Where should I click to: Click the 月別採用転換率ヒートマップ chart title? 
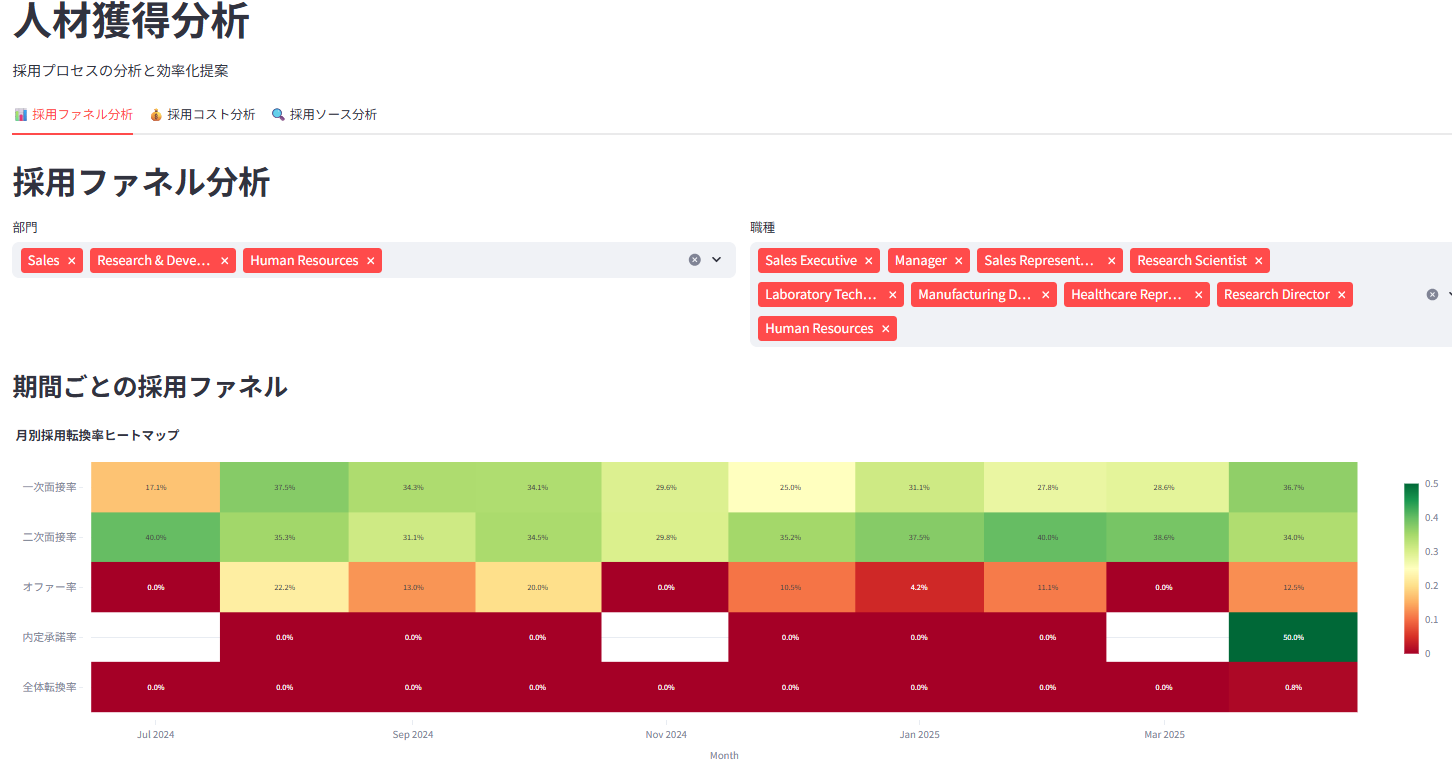(98, 435)
